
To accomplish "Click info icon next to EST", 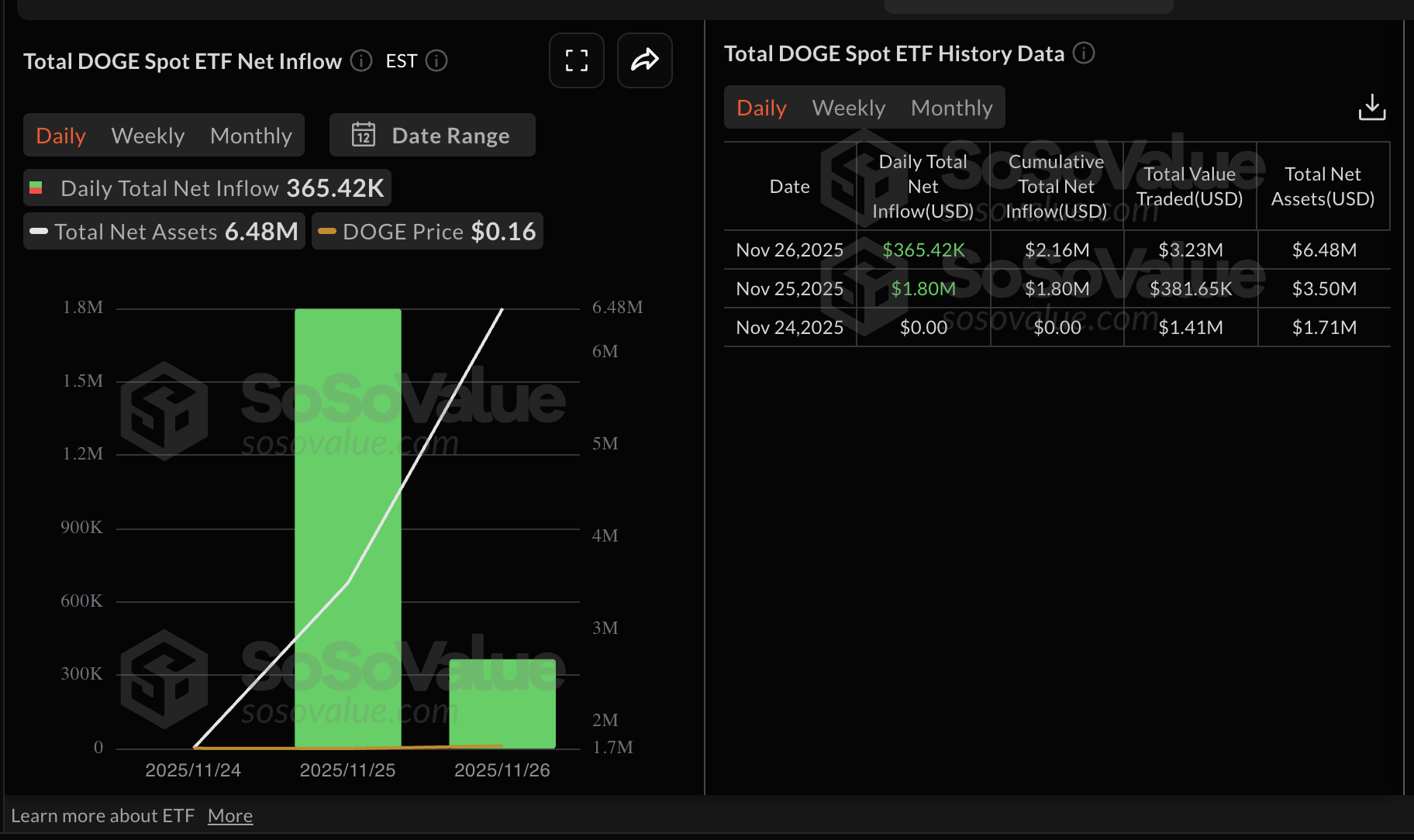I will pos(436,60).
